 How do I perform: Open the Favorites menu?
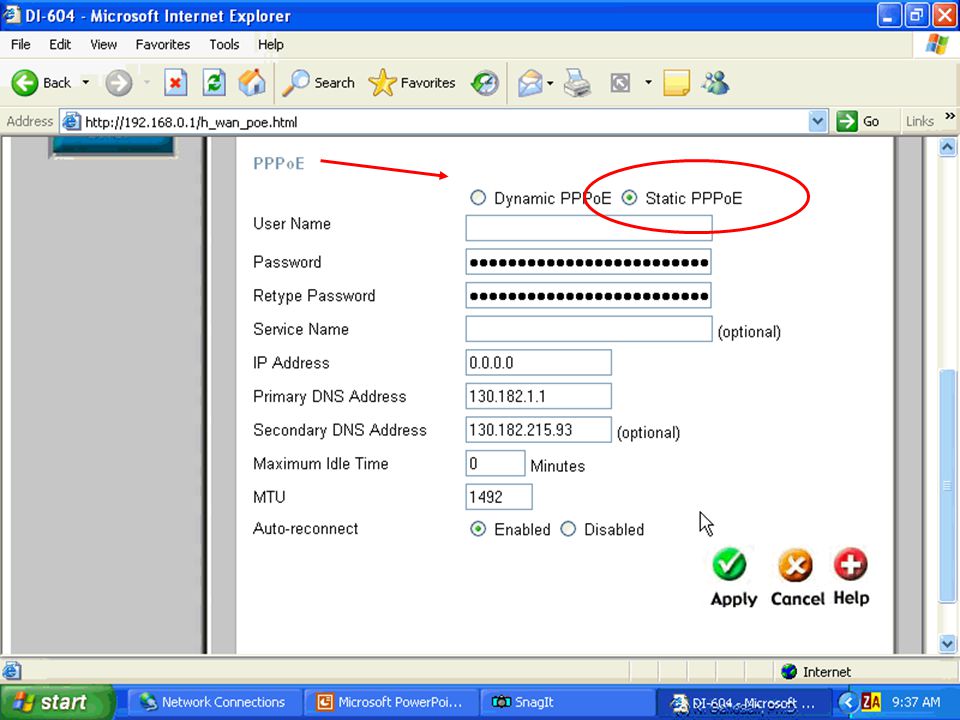(x=163, y=45)
